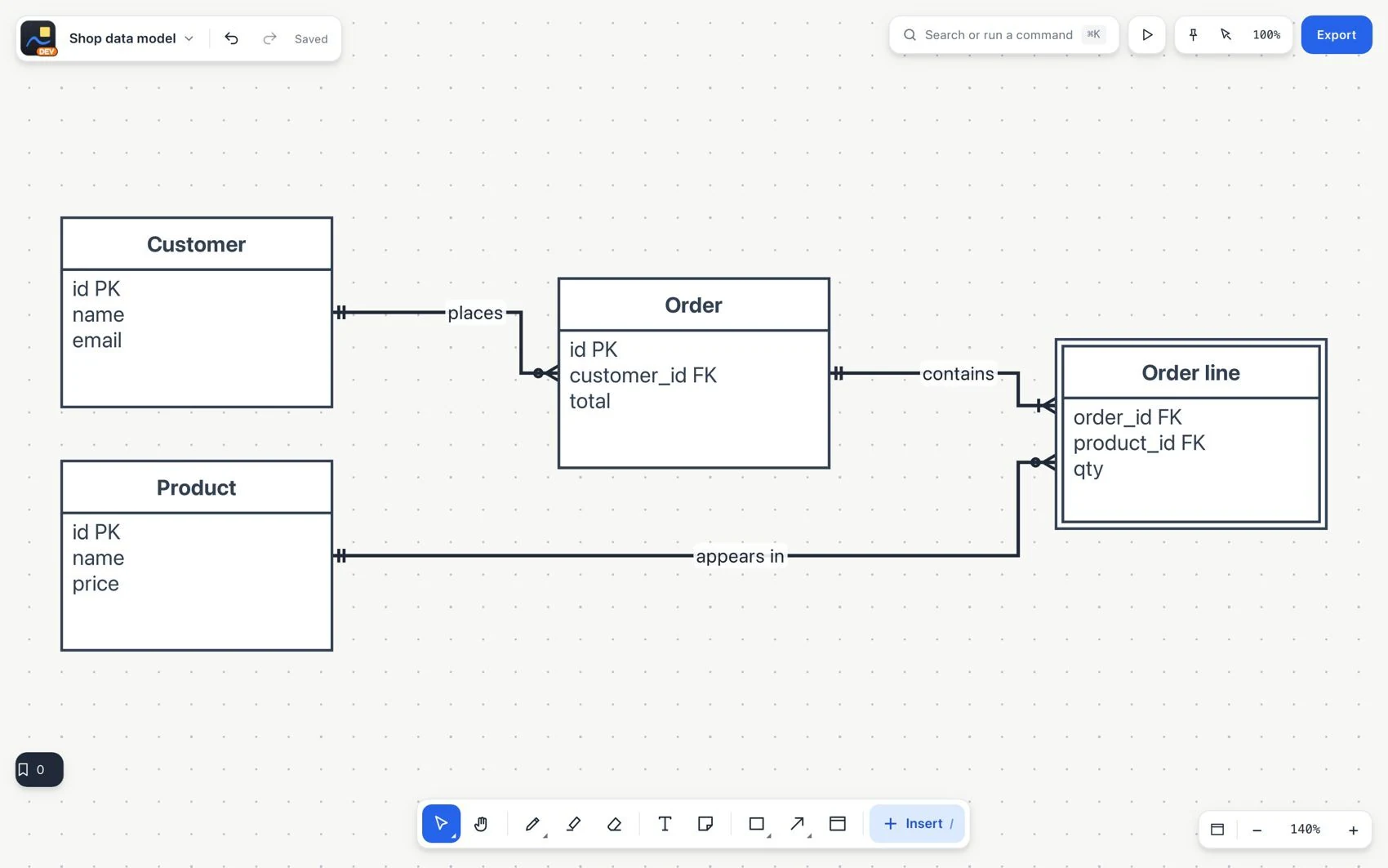This screenshot has height=868, width=1388.
Task: Focus the Search or run a command field
Action: [1003, 35]
